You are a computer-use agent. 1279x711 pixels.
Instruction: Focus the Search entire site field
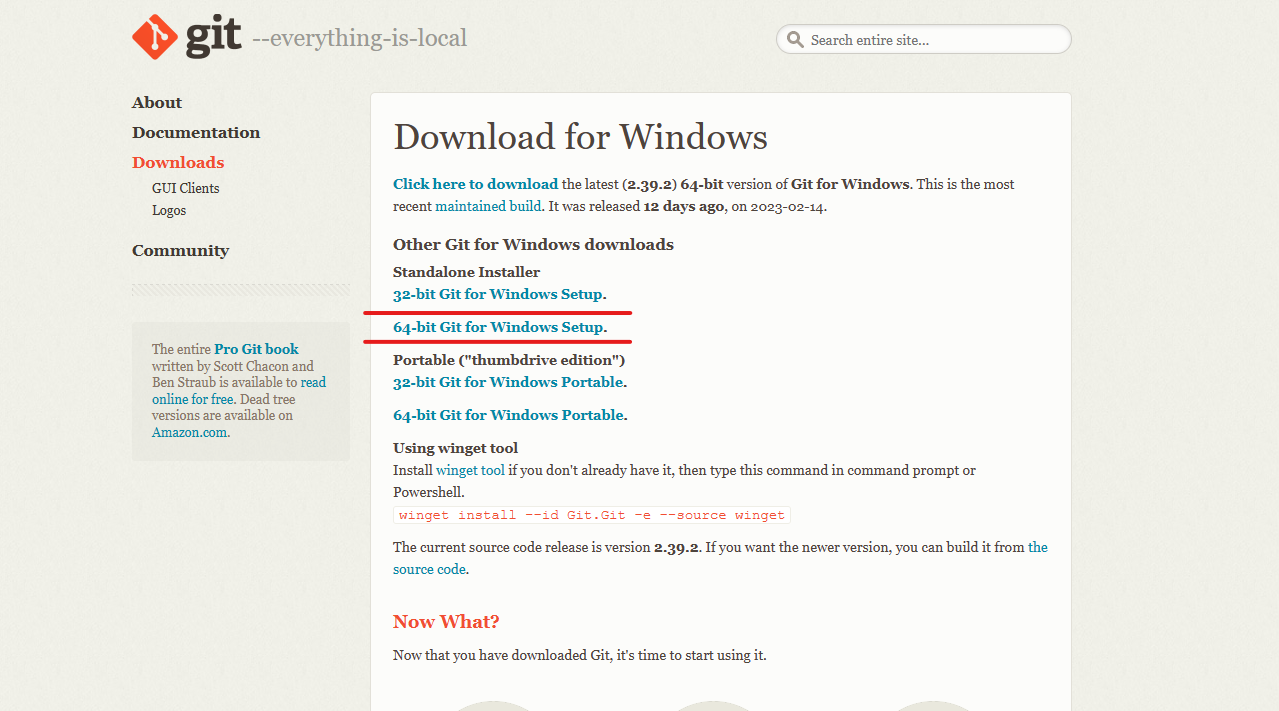click(923, 40)
